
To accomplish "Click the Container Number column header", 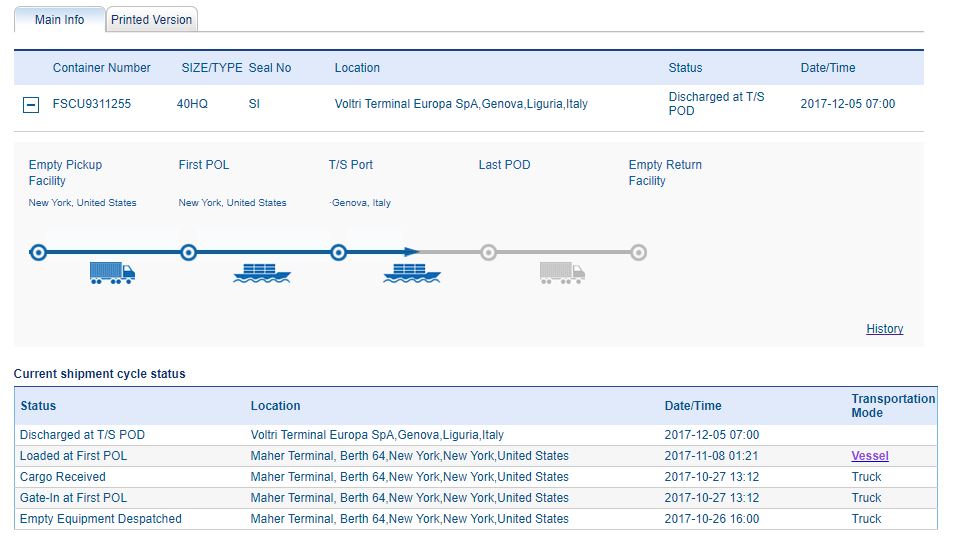I will (x=102, y=68).
